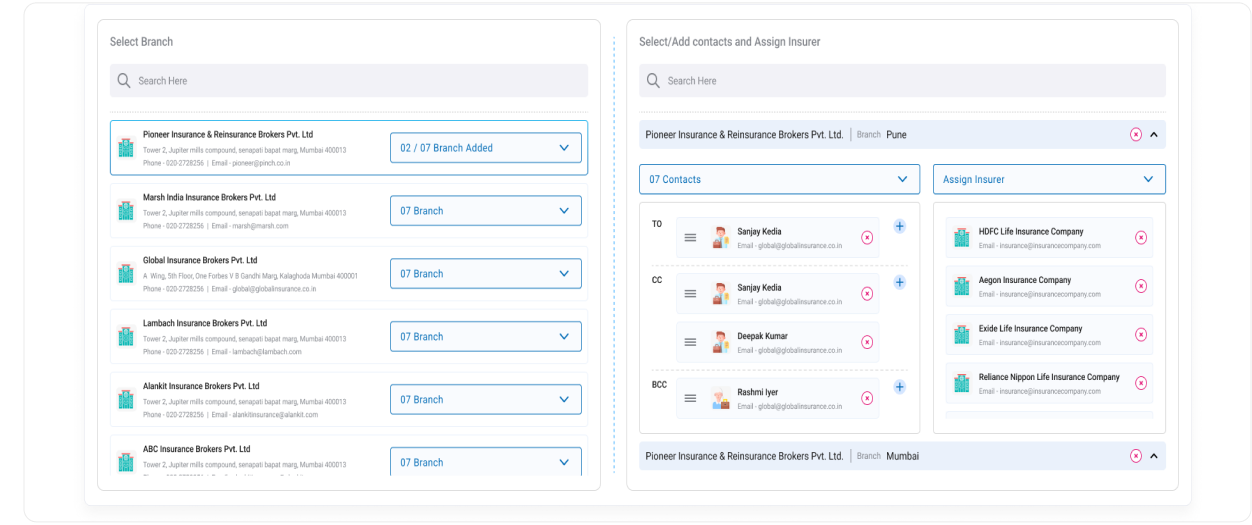The width and height of the screenshot is (1252, 525).
Task: Remove Sanjay Kedia from the TO list
Action: coord(867,237)
